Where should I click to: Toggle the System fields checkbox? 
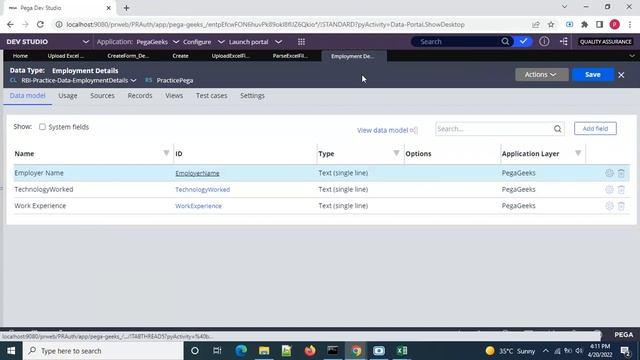pos(42,127)
